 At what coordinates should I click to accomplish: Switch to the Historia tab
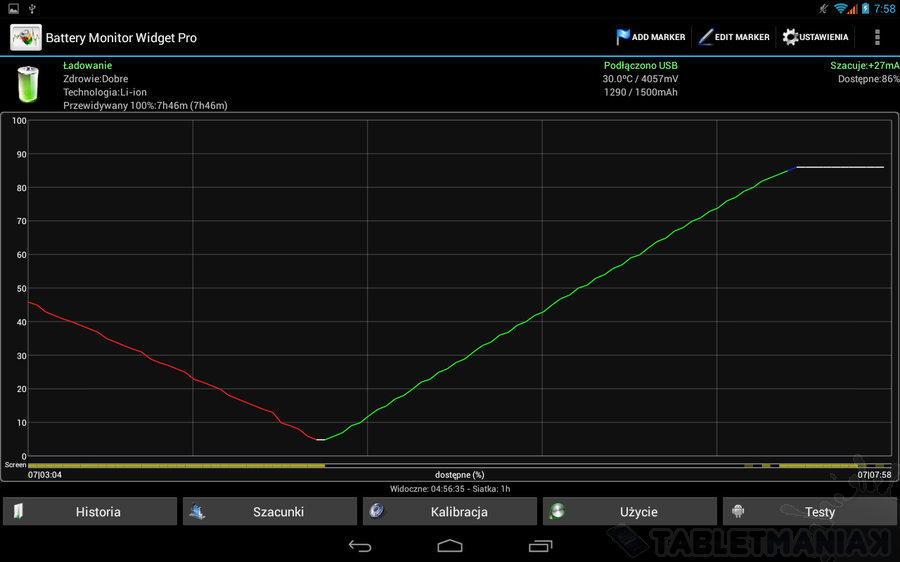[x=90, y=511]
